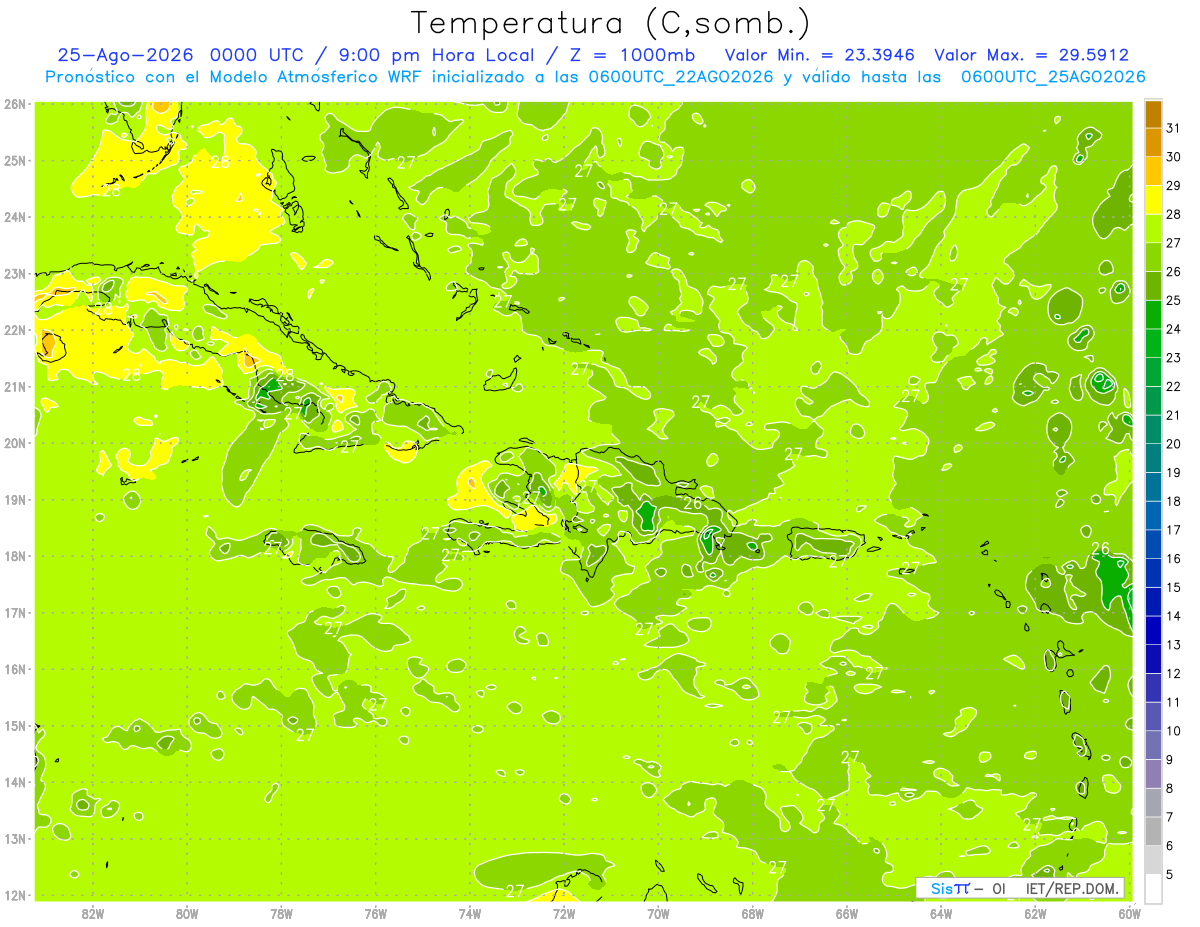Click the orange color bar segment between 30 and 31
The image size is (1200, 927).
[1153, 143]
